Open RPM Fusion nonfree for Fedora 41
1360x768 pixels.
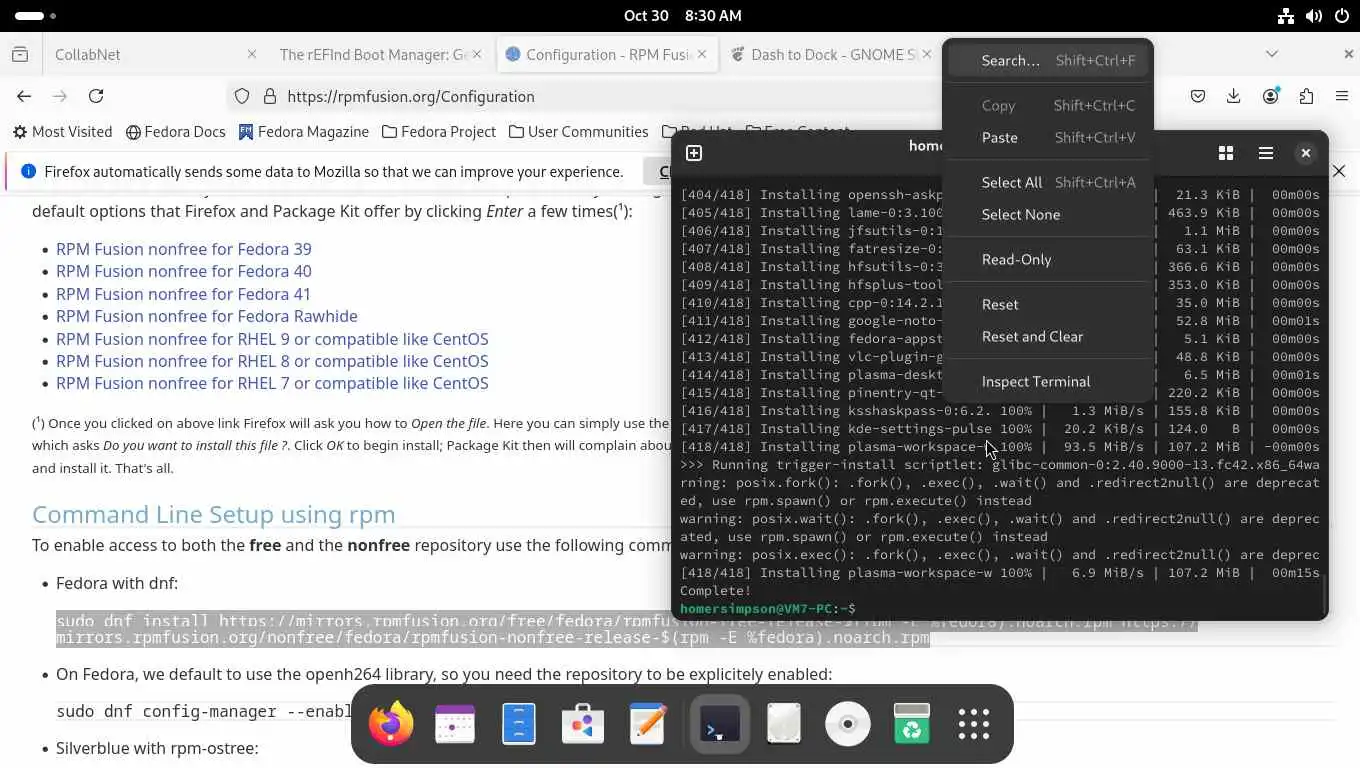tap(183, 294)
